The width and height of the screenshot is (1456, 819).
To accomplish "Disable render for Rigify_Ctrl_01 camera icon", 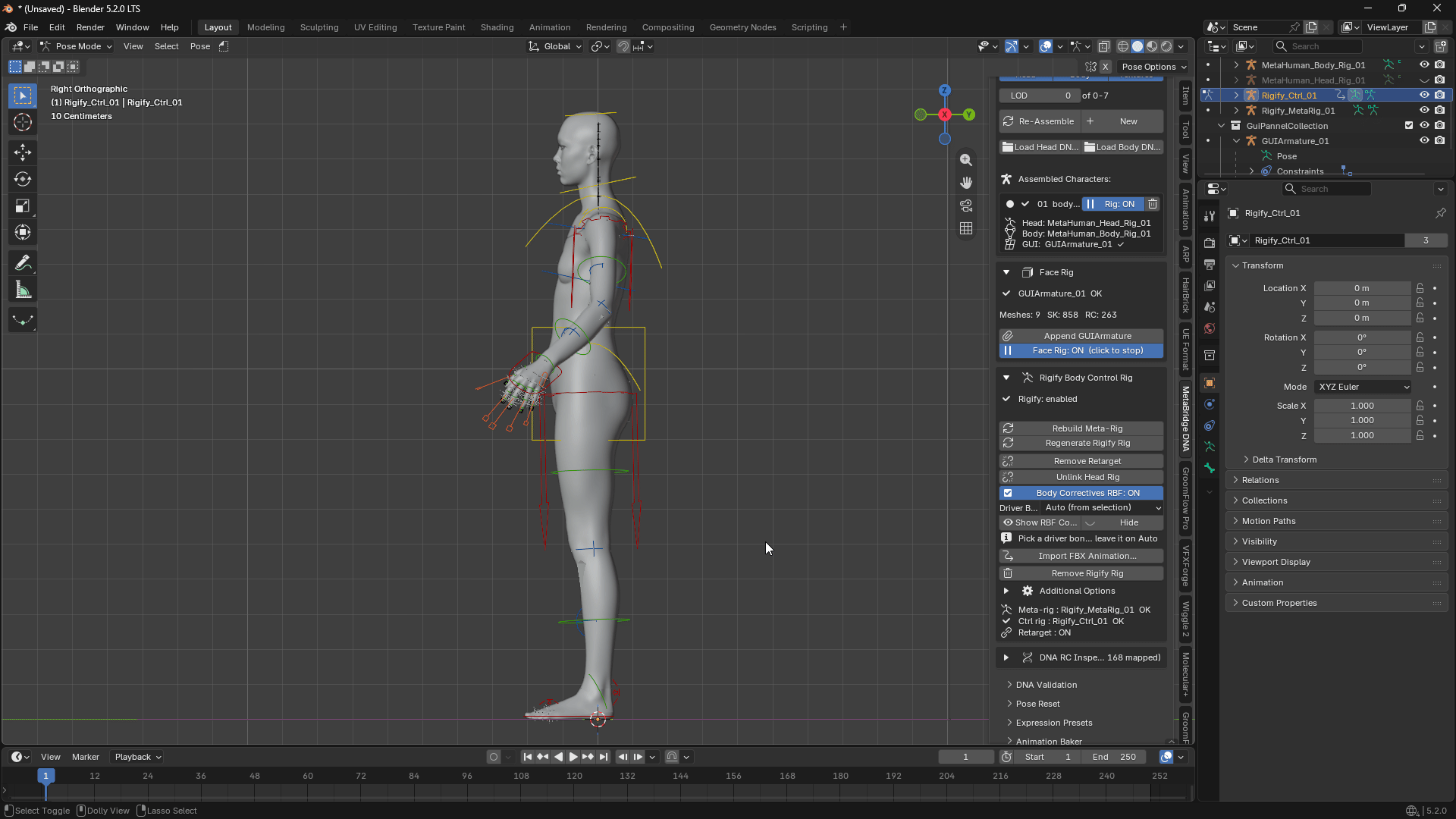I will click(x=1439, y=96).
